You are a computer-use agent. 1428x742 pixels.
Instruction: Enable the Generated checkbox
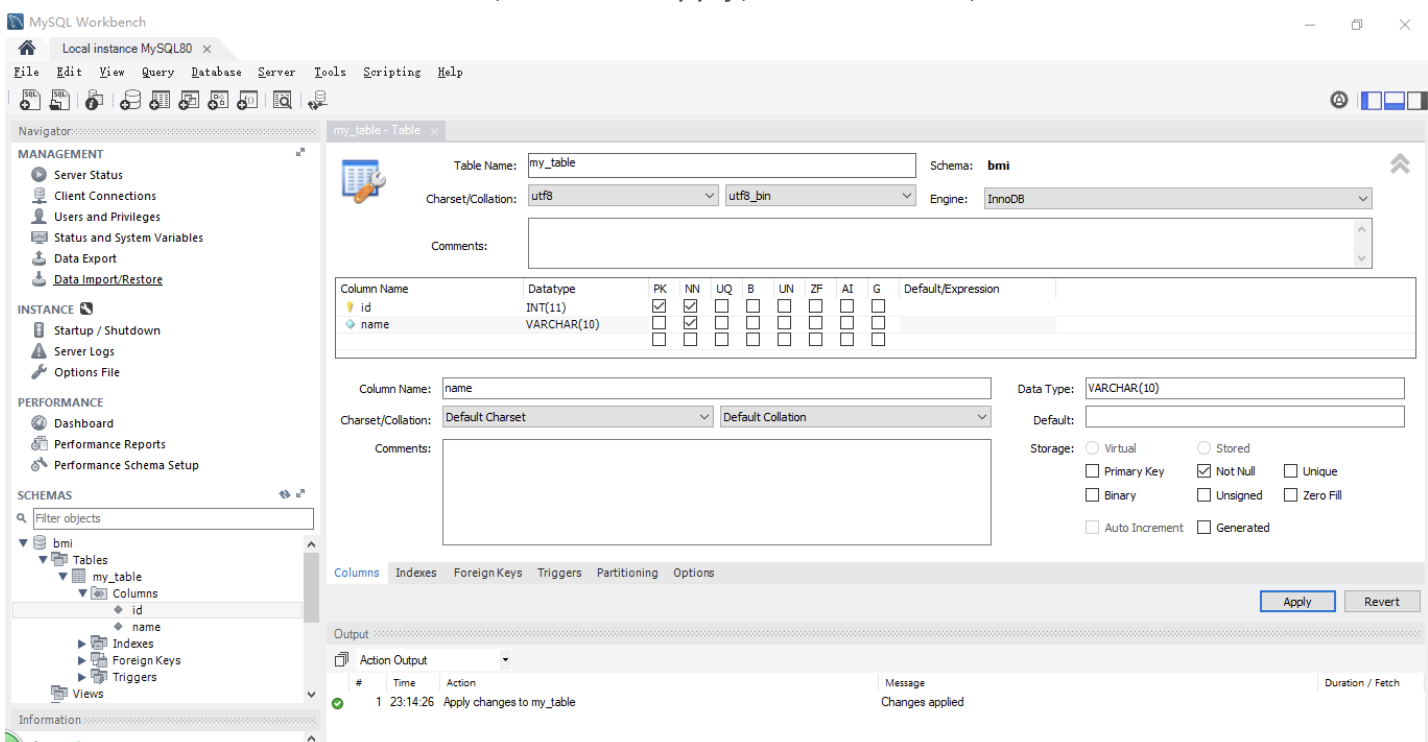pyautogui.click(x=1204, y=527)
